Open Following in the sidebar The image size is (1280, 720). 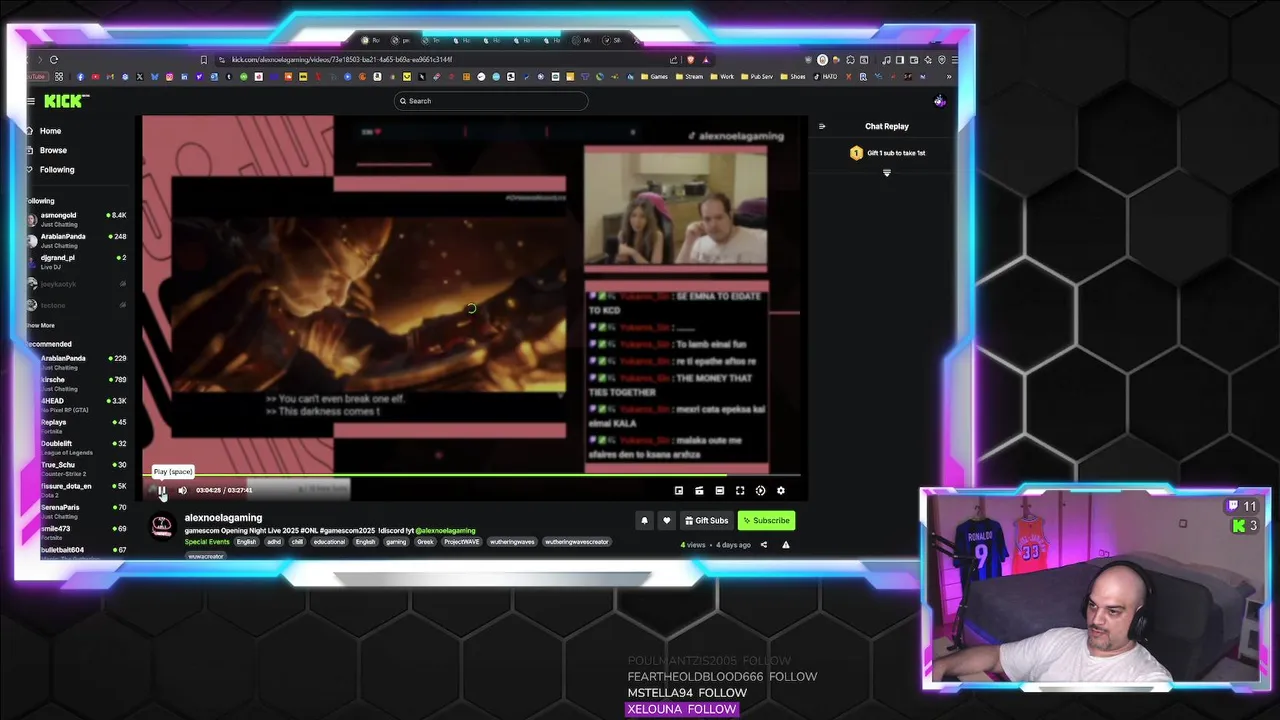(57, 169)
